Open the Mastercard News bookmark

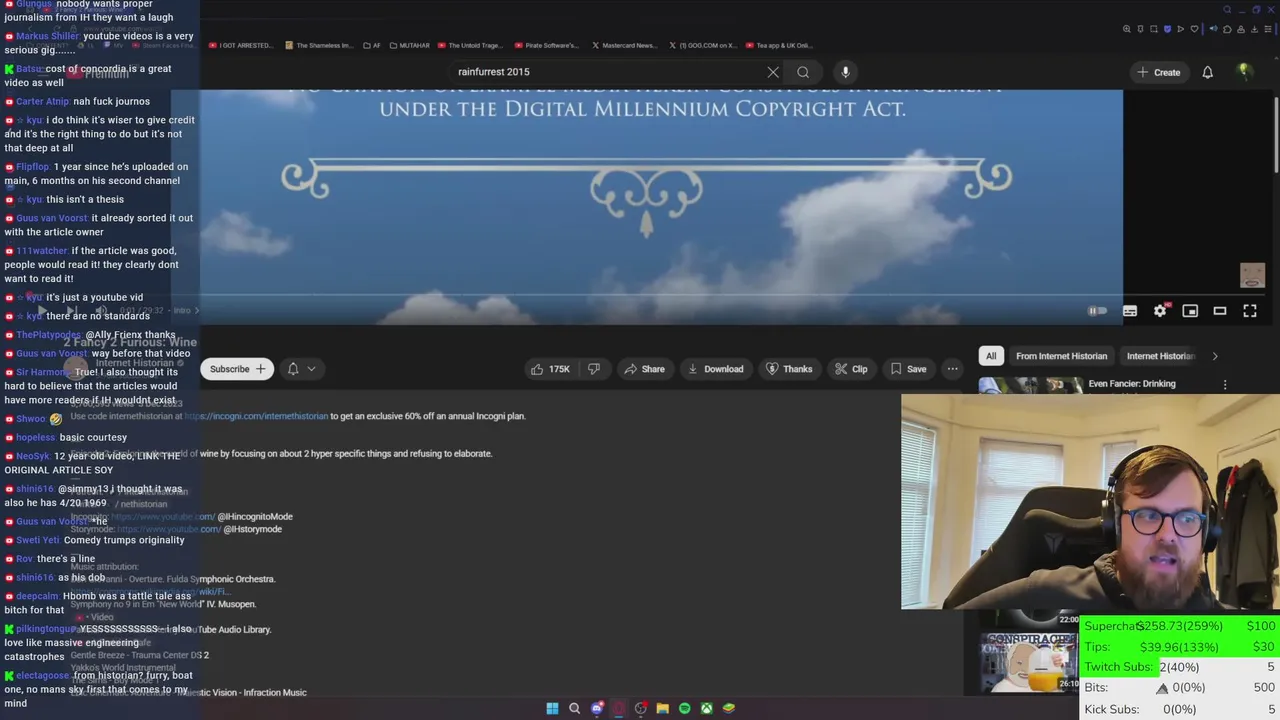point(624,45)
